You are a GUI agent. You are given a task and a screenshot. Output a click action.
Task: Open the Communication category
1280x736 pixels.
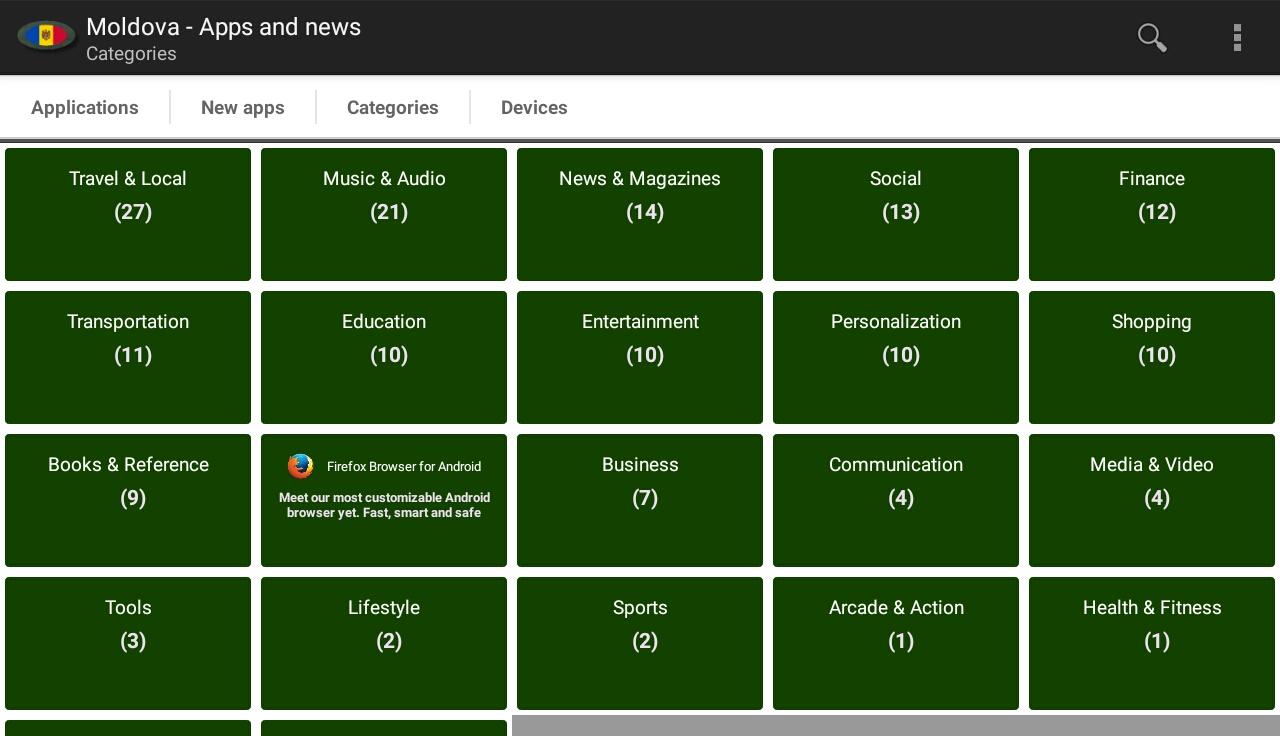(896, 500)
